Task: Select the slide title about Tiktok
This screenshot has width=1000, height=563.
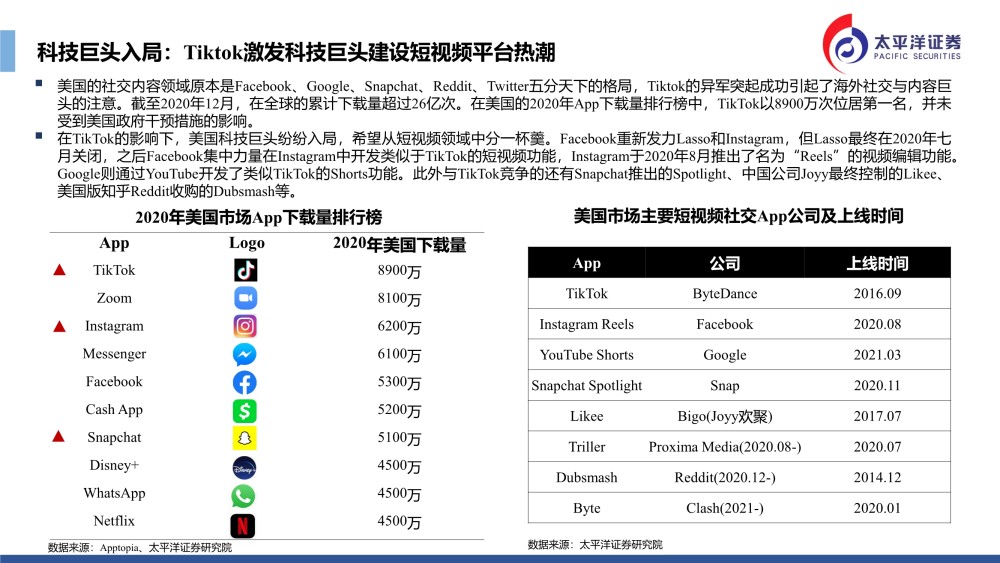Action: pyautogui.click(x=296, y=52)
